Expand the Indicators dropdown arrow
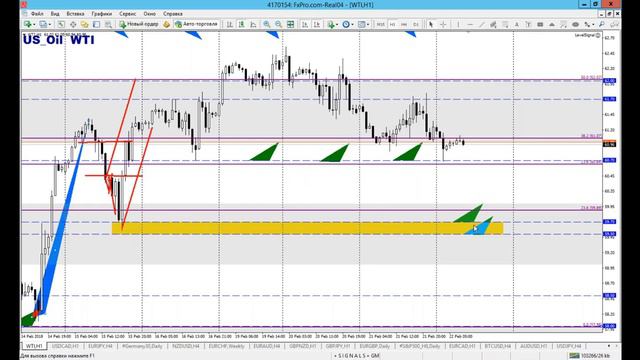This screenshot has height=360, width=640. 337,24
